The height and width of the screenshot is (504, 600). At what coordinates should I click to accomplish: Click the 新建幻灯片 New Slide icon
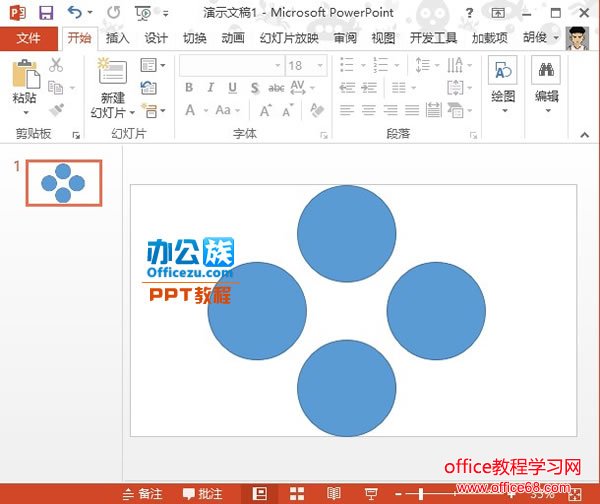click(x=112, y=71)
